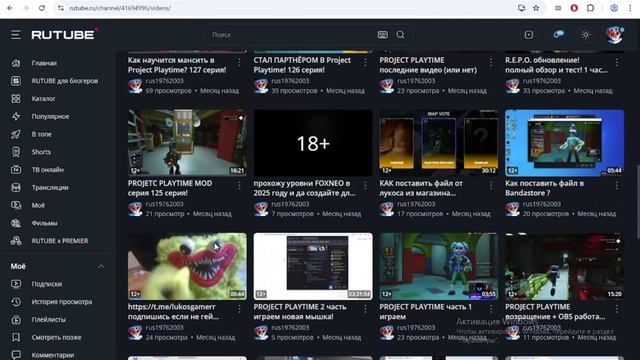Screen dimensions: 640x360
Task: Open title СТАЛ ПАРТНЁРОМ в Project Playtime
Action: tap(302, 65)
